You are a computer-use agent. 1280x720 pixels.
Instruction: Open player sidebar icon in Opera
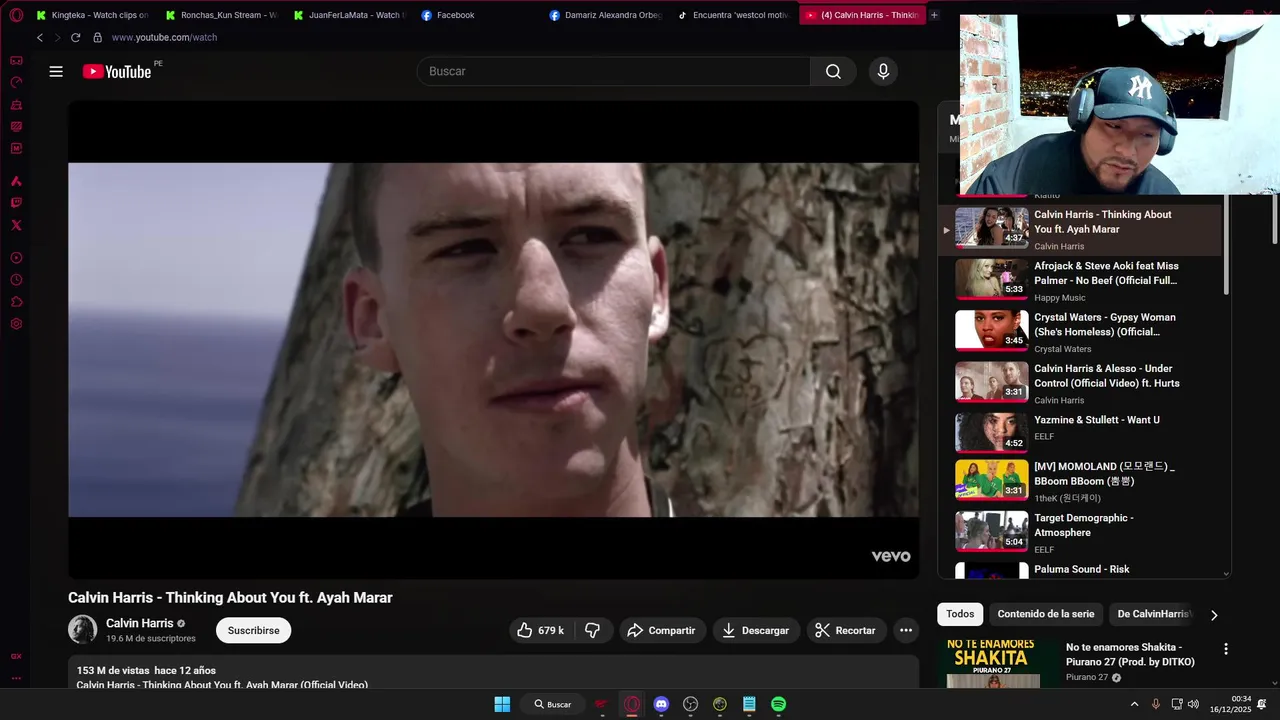coord(16,258)
